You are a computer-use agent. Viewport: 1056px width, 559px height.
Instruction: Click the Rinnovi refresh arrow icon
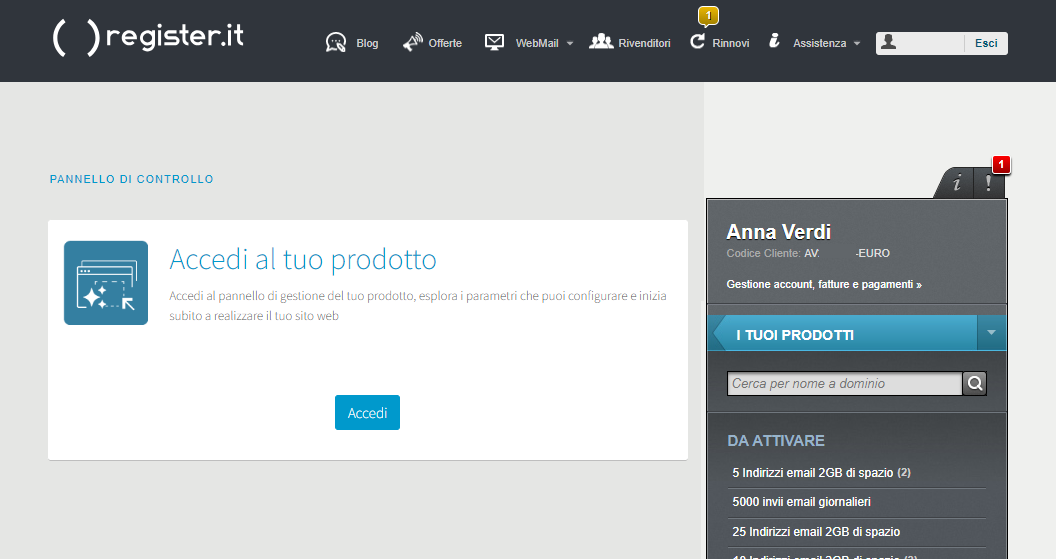[698, 42]
